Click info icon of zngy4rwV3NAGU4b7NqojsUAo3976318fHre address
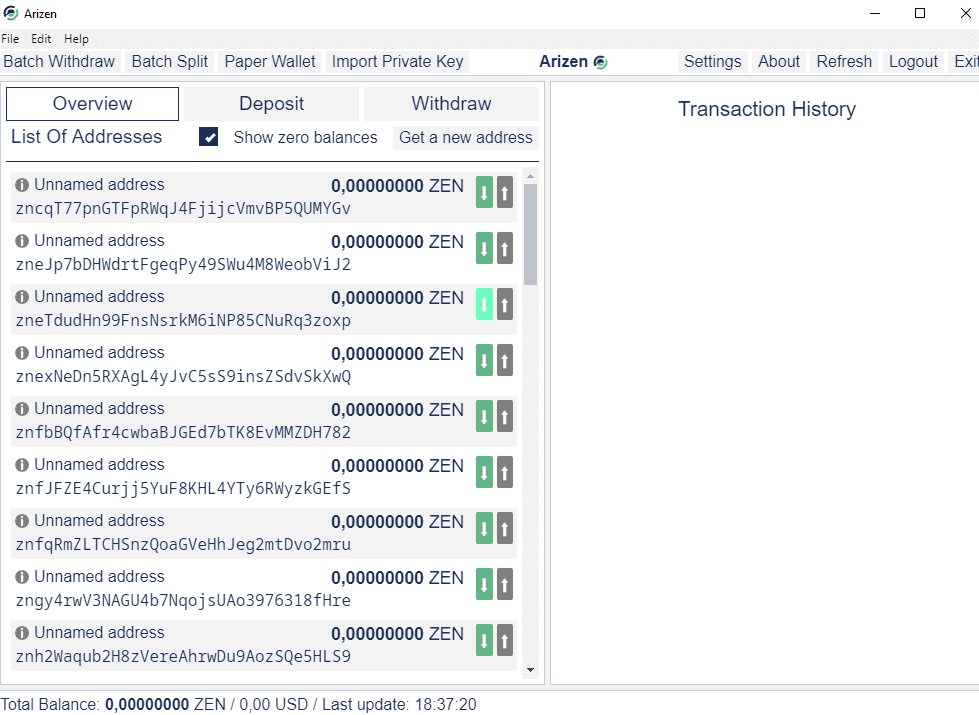 point(22,577)
